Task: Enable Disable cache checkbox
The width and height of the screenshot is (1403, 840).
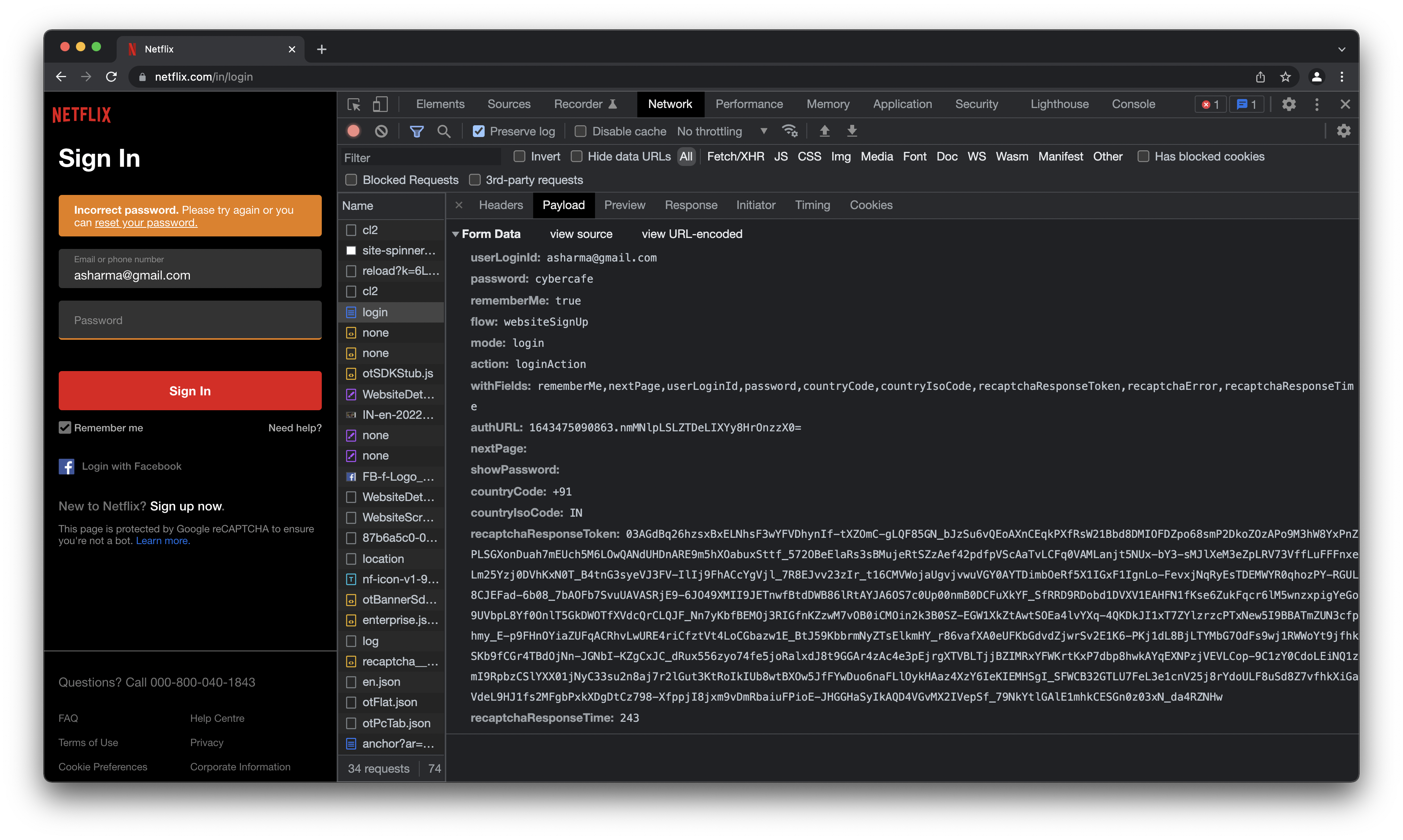Action: tap(580, 131)
